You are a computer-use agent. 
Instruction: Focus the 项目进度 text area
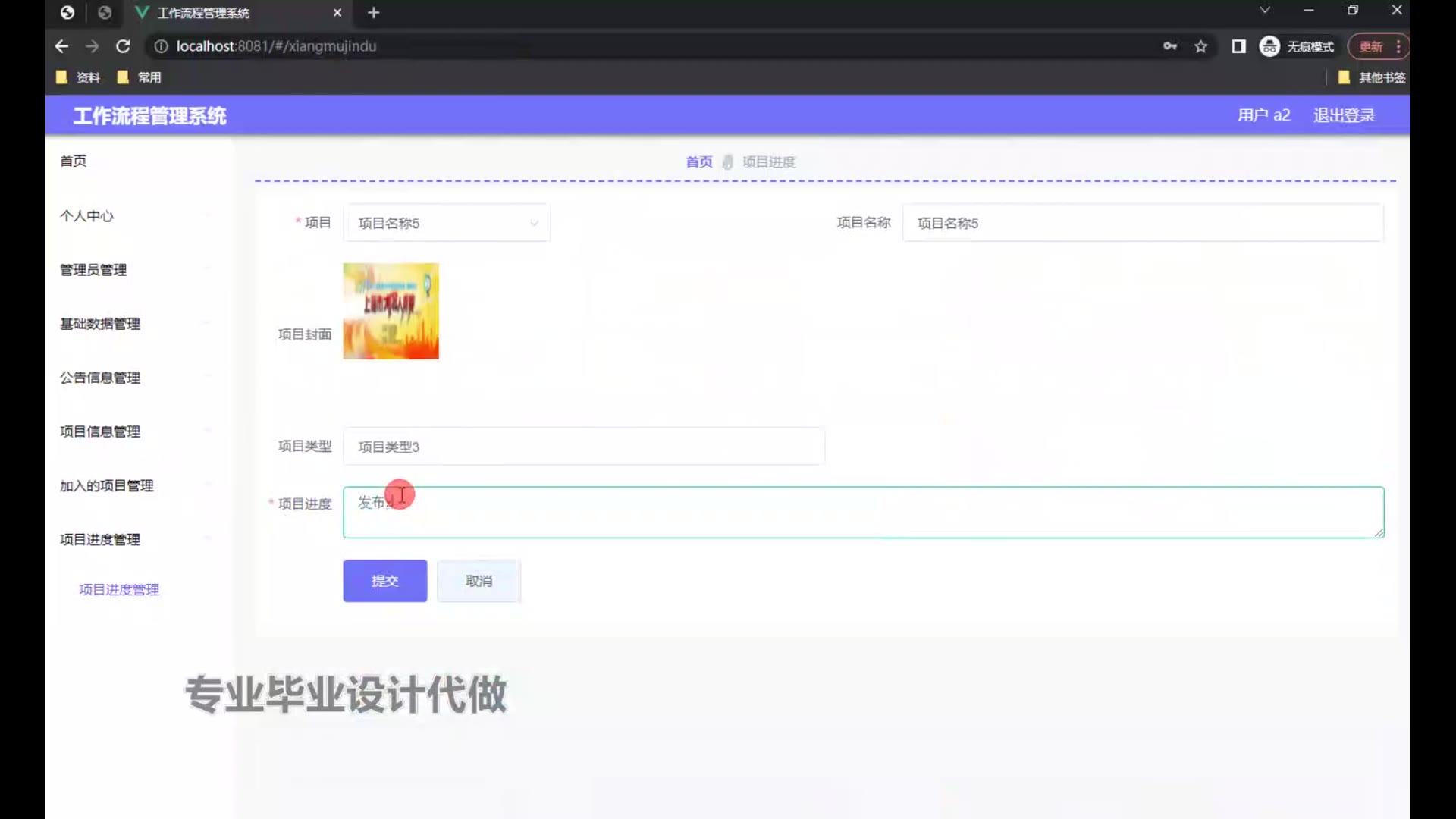(863, 513)
